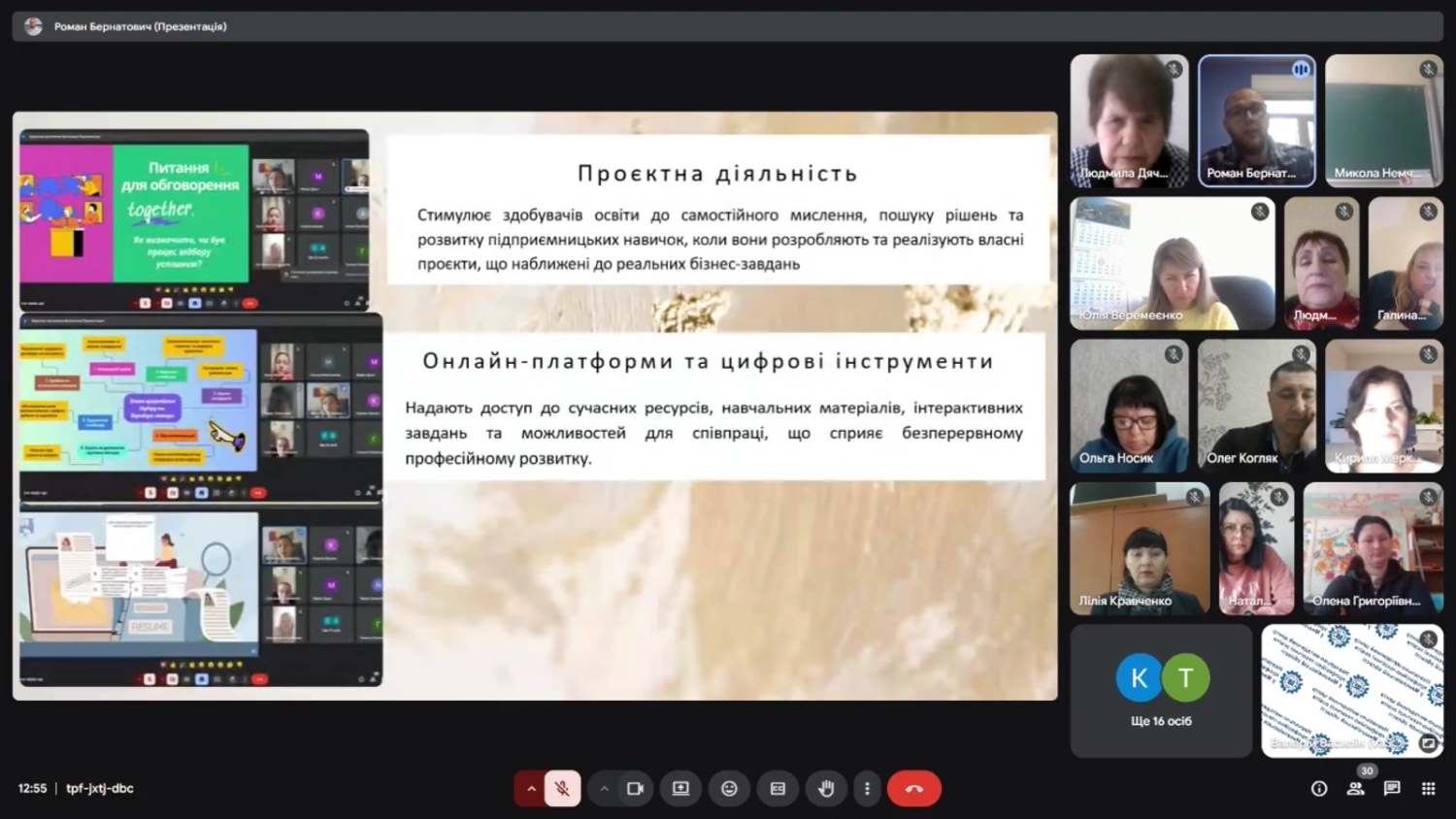Click speaking indicator on Роман Бернат tile

(x=1301, y=69)
